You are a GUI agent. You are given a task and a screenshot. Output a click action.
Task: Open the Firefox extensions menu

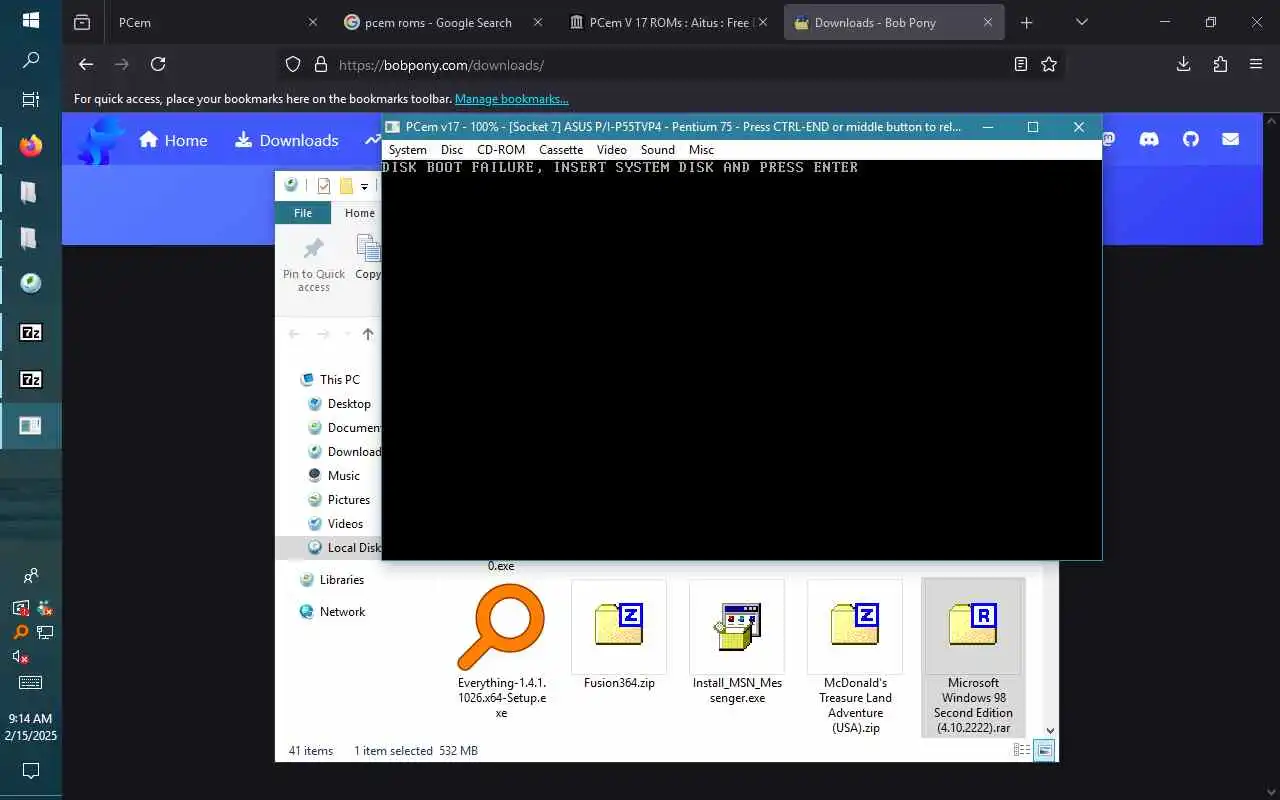[x=1220, y=64]
